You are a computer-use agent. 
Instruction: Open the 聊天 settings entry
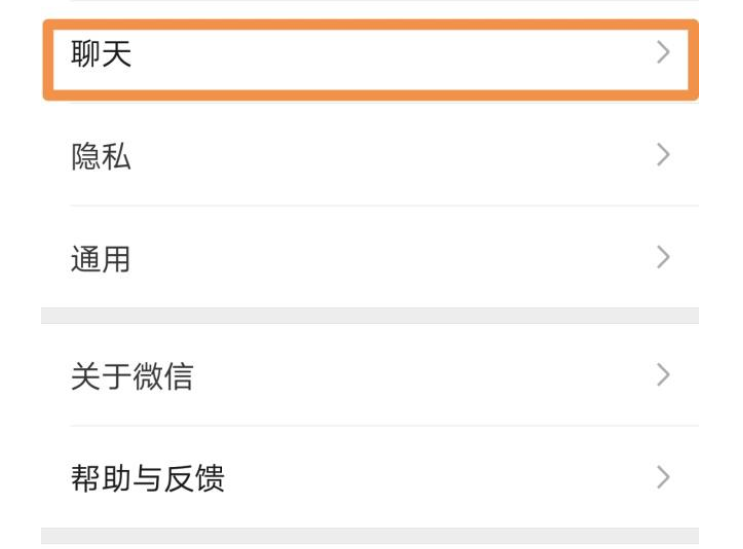(x=370, y=55)
